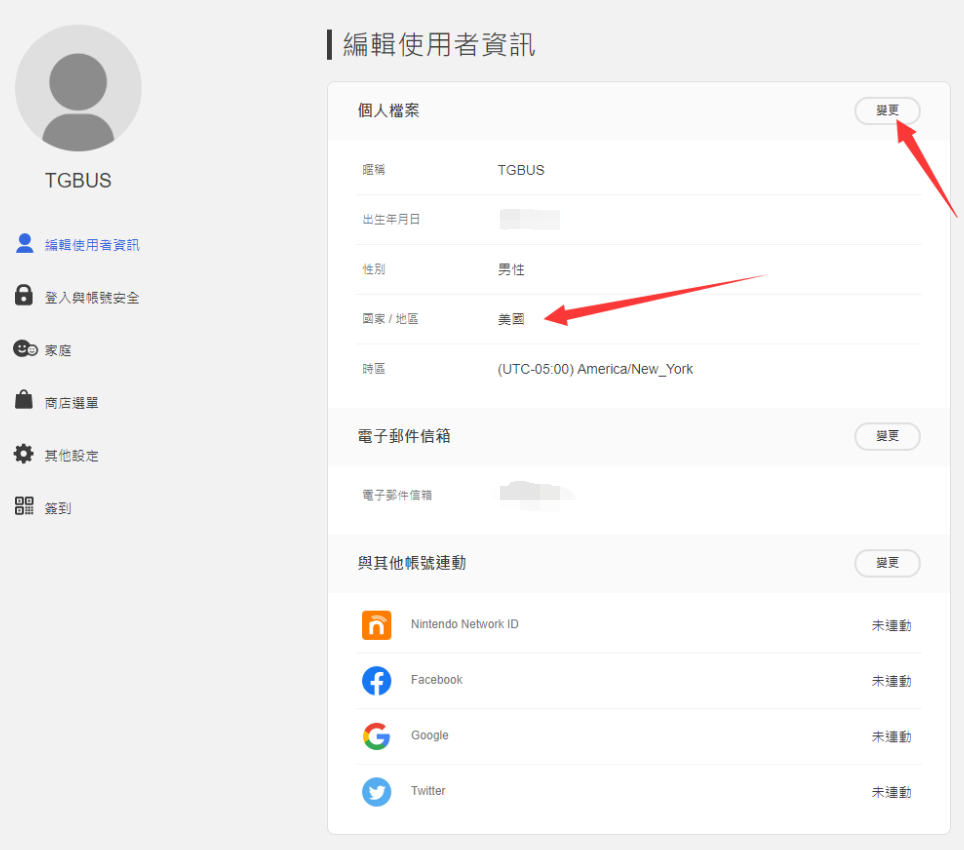964x850 pixels.
Task: Click 變更 button for 個人檔案
Action: coord(887,111)
